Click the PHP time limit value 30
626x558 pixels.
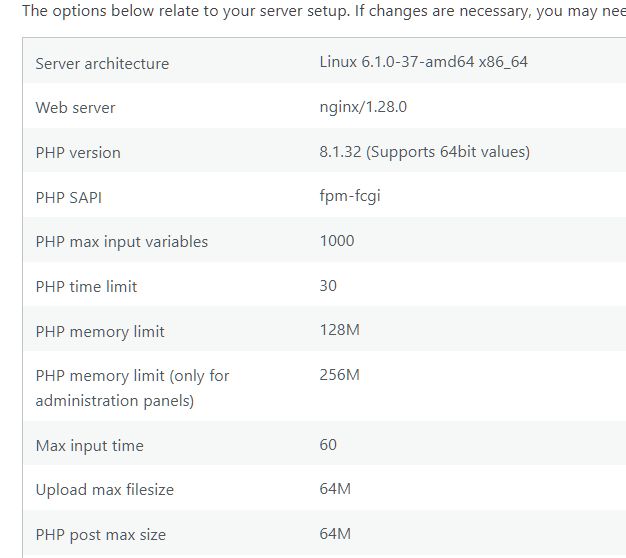point(328,286)
